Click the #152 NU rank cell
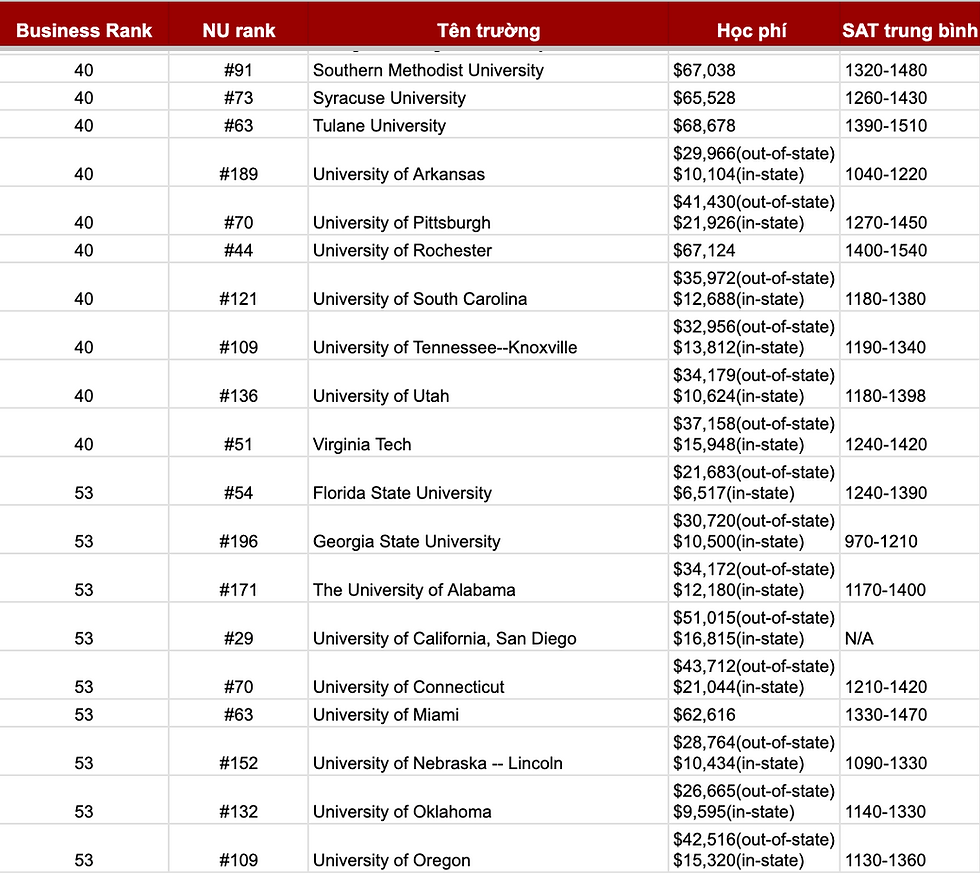Screen dimensions: 980x873 [x=238, y=752]
